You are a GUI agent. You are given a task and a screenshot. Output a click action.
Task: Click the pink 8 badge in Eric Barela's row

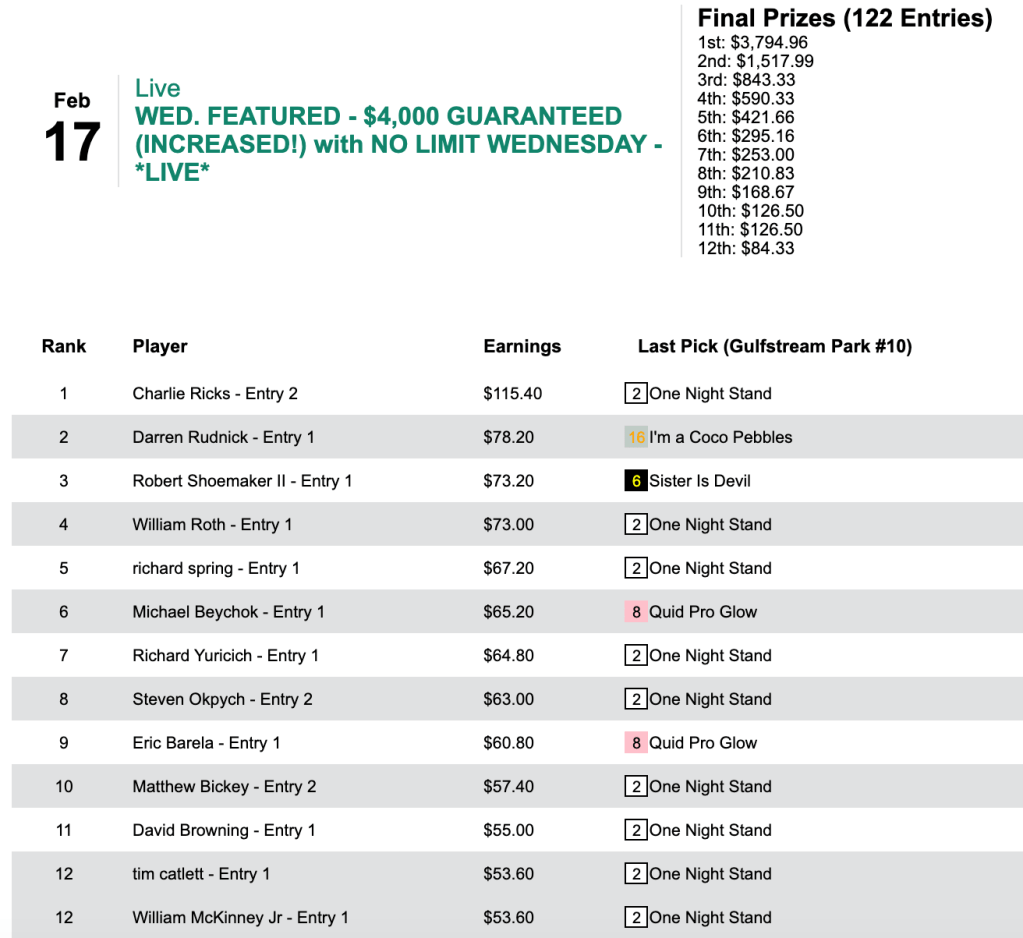click(x=635, y=743)
